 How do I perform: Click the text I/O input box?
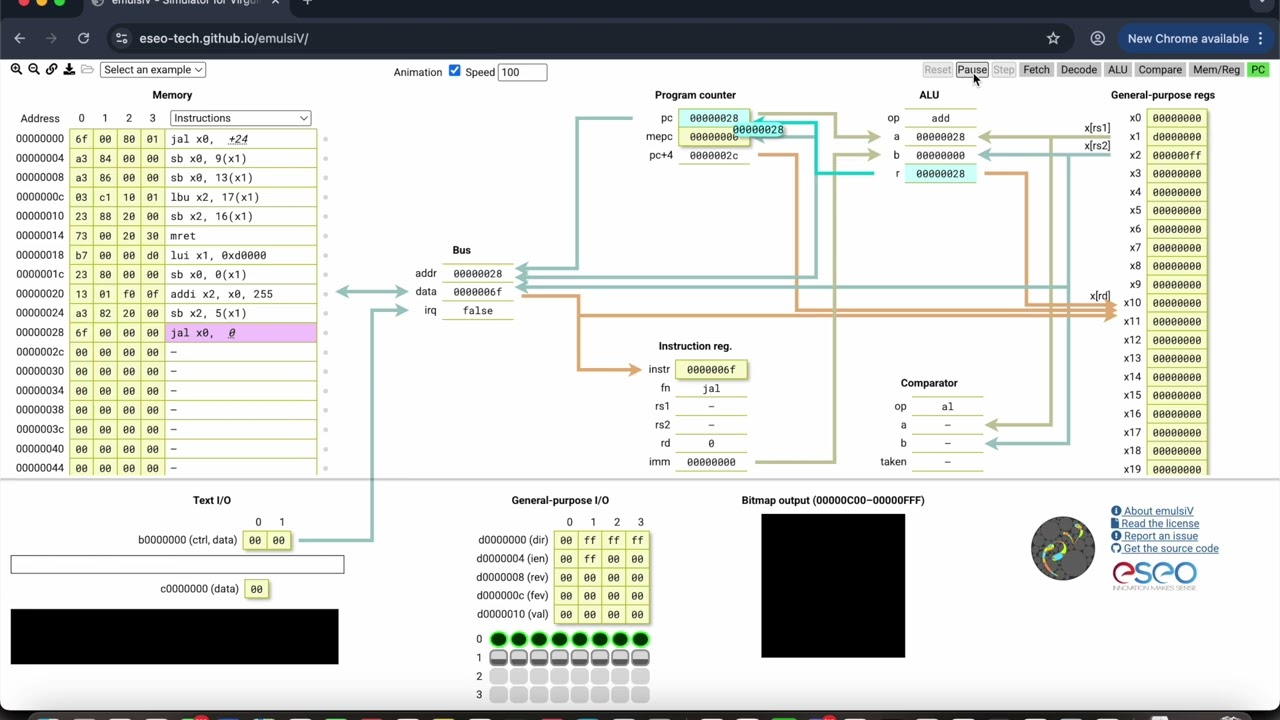coord(177,565)
